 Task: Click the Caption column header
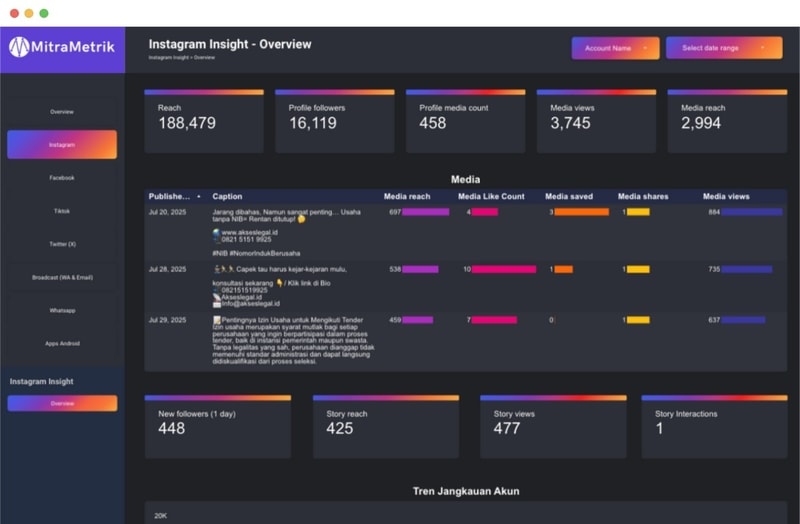point(227,196)
